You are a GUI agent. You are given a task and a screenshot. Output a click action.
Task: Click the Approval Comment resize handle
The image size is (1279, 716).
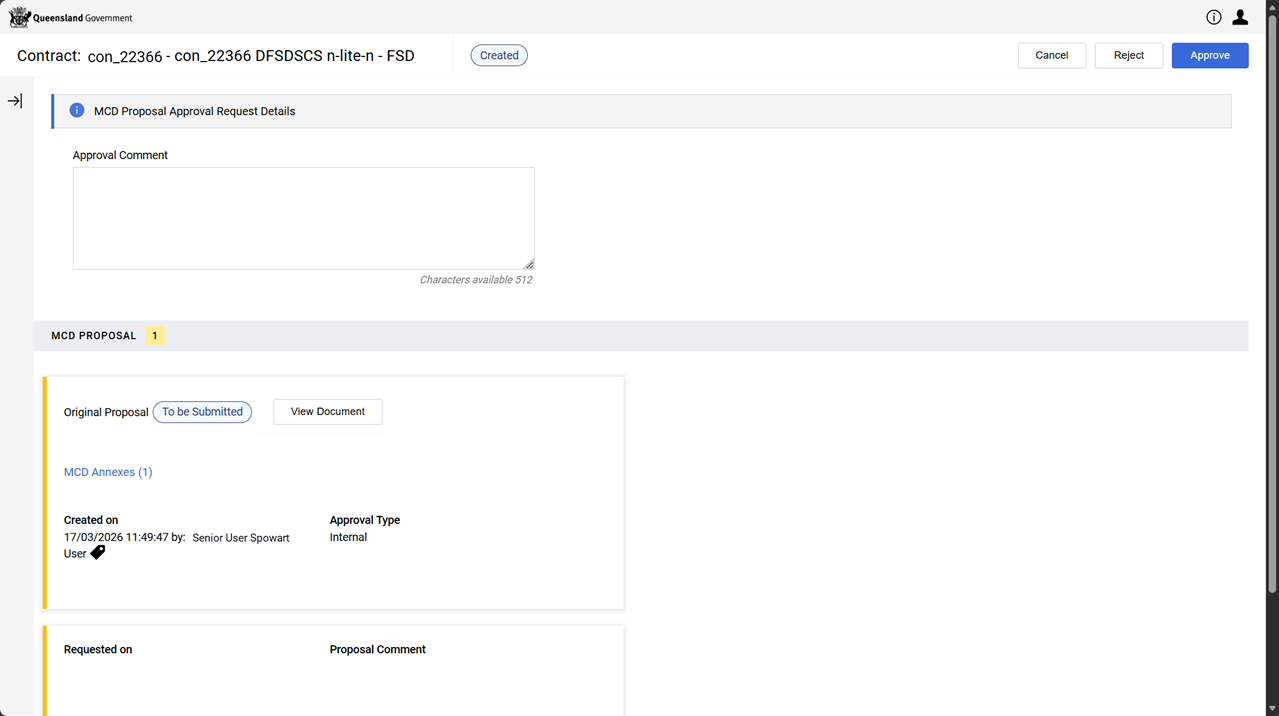click(529, 264)
